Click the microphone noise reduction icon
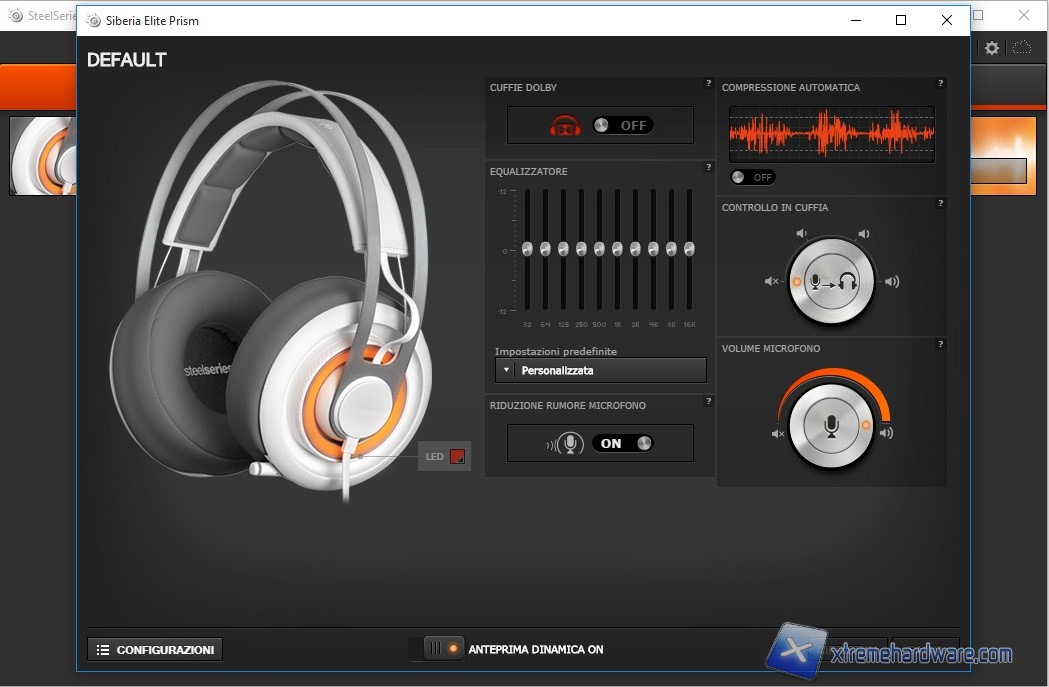The width and height of the screenshot is (1049, 687). [x=567, y=443]
